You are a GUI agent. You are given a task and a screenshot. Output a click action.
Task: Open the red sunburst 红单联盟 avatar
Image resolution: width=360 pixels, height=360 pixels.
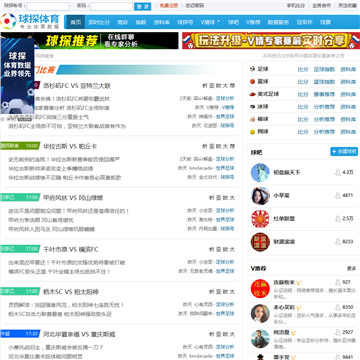(x=260, y=219)
